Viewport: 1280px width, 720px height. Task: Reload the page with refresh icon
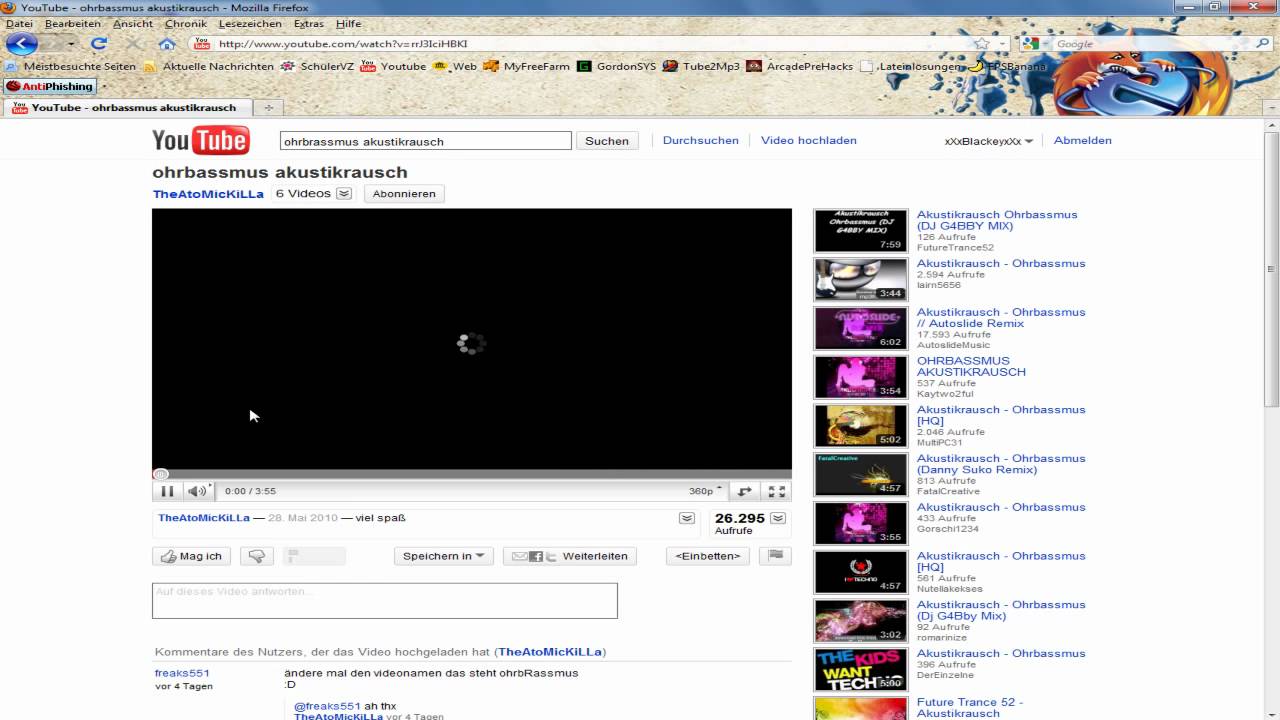click(98, 44)
